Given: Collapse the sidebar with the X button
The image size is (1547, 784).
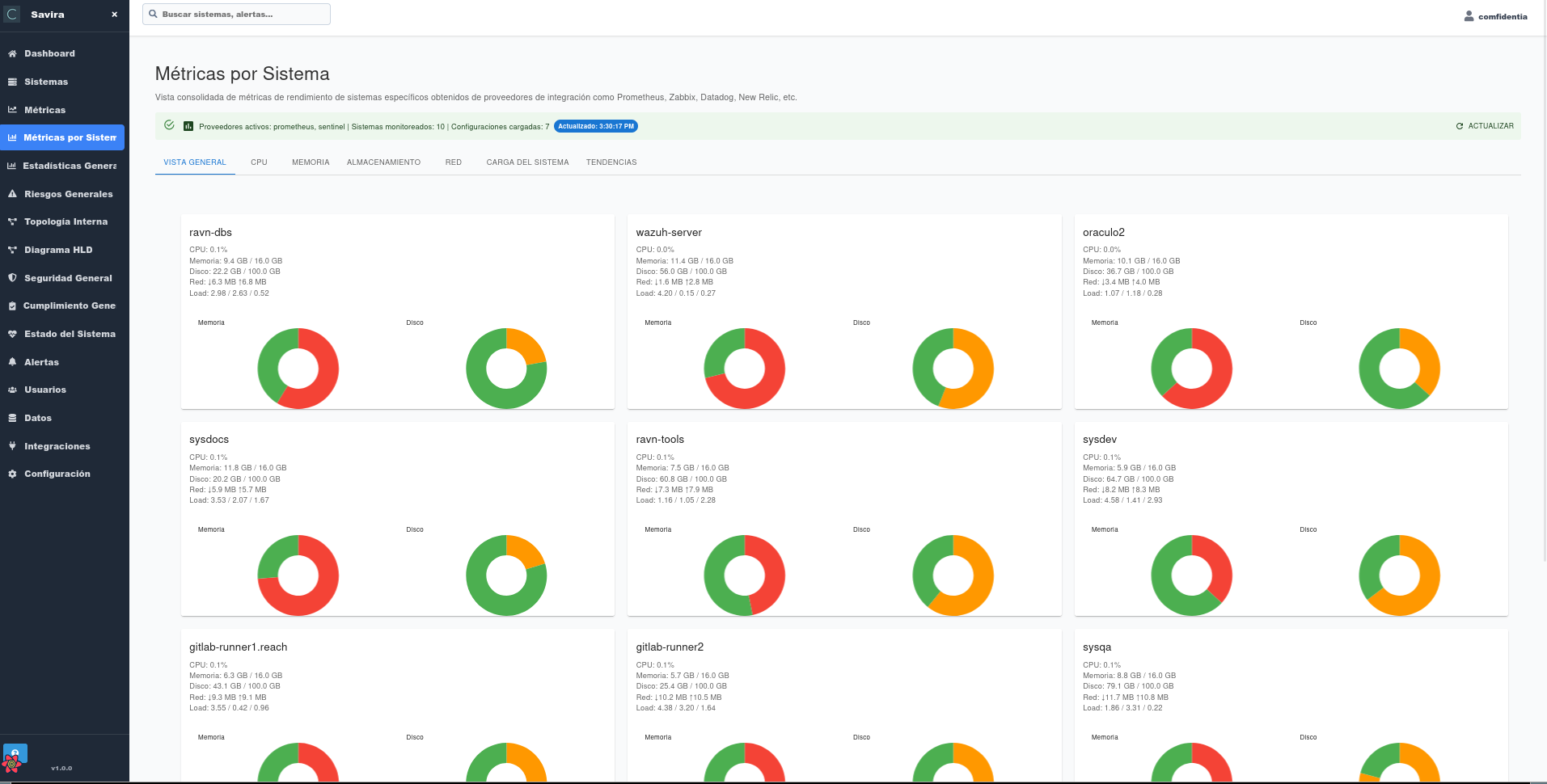Looking at the screenshot, I should point(114,15).
